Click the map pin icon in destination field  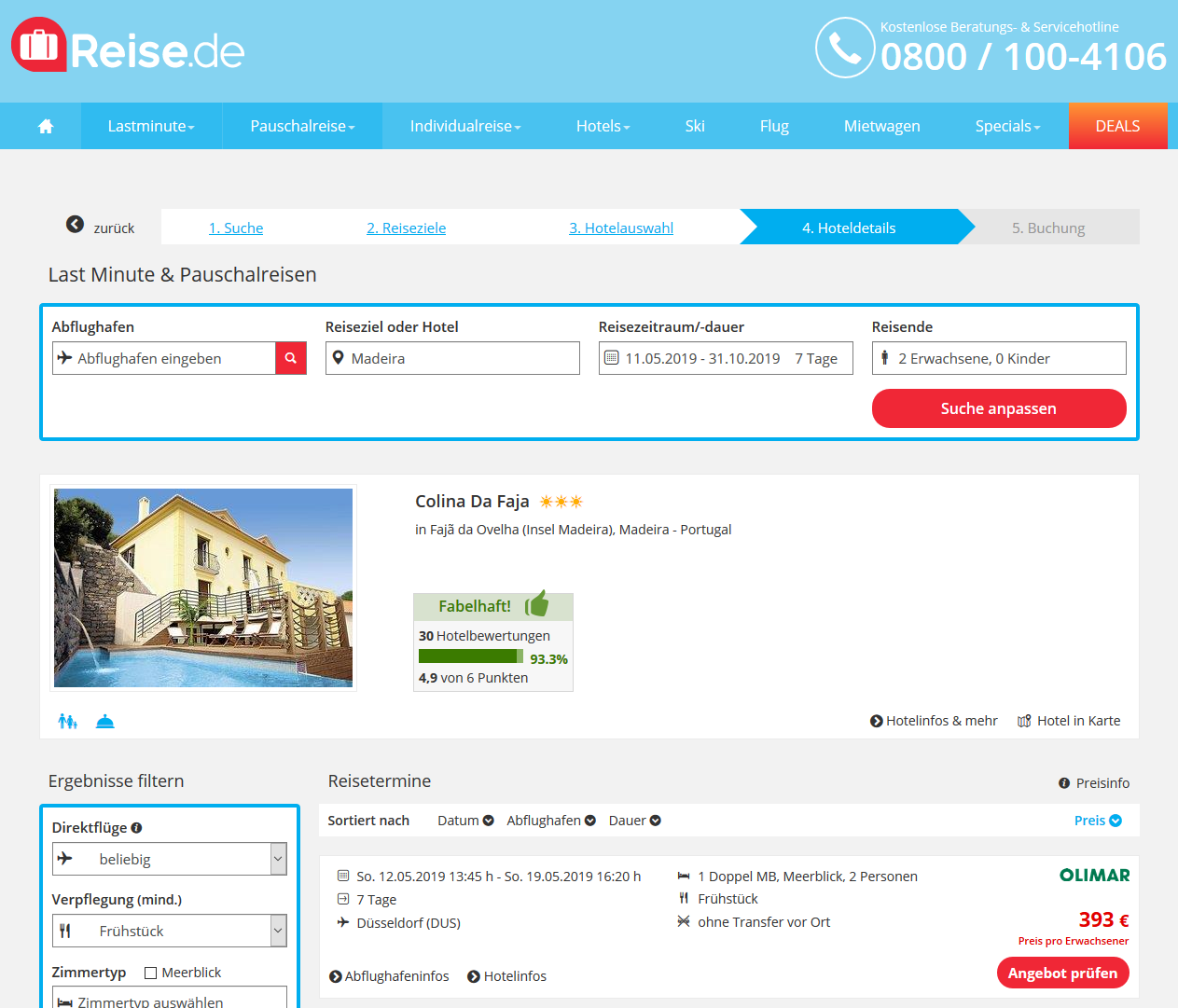(339, 358)
